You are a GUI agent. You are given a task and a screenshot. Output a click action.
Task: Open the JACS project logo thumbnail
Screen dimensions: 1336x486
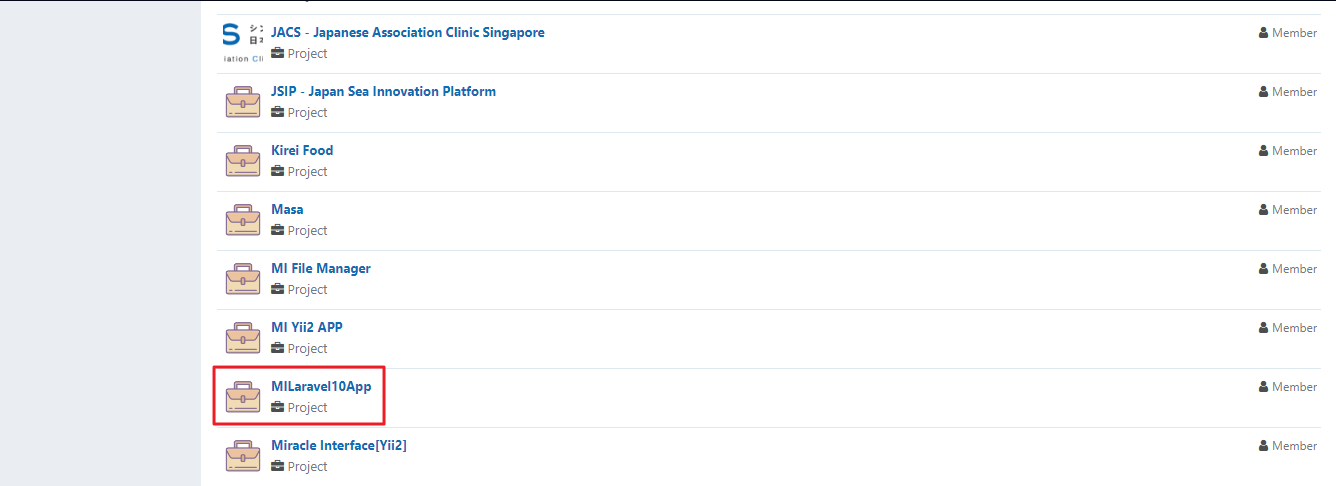click(x=242, y=43)
